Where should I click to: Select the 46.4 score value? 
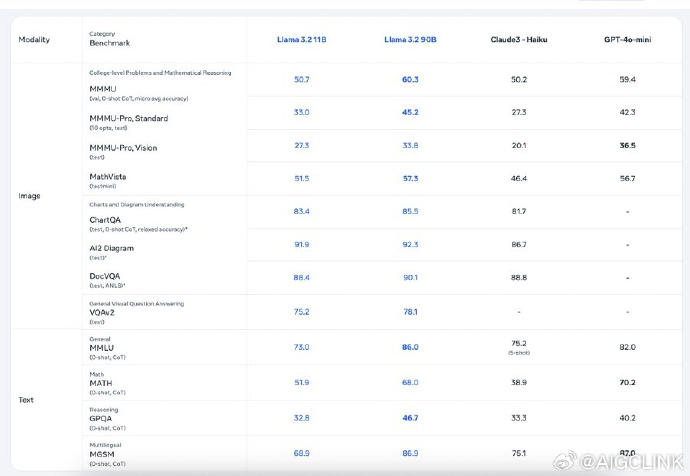click(519, 178)
